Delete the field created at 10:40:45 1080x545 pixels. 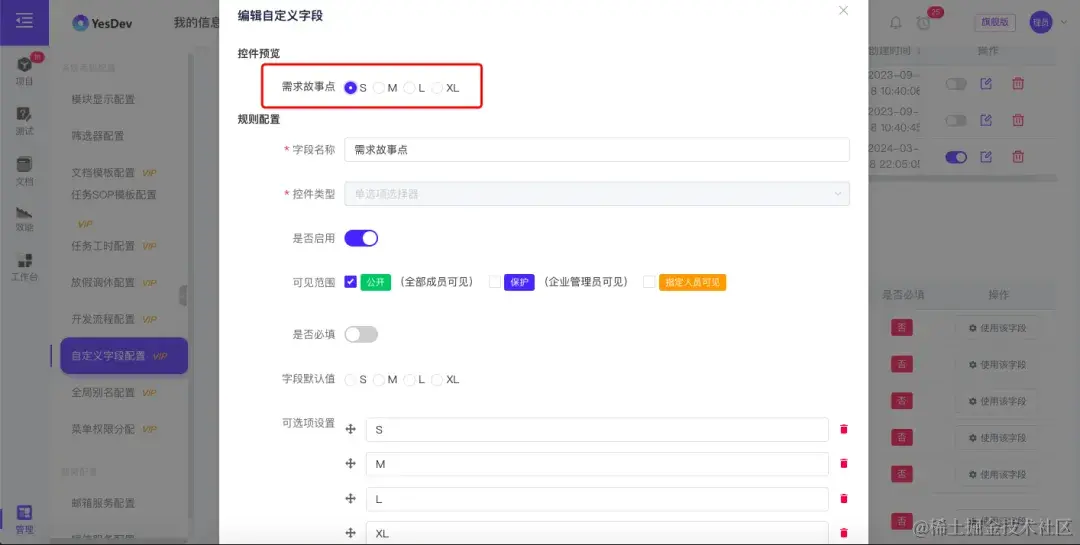point(1017,120)
